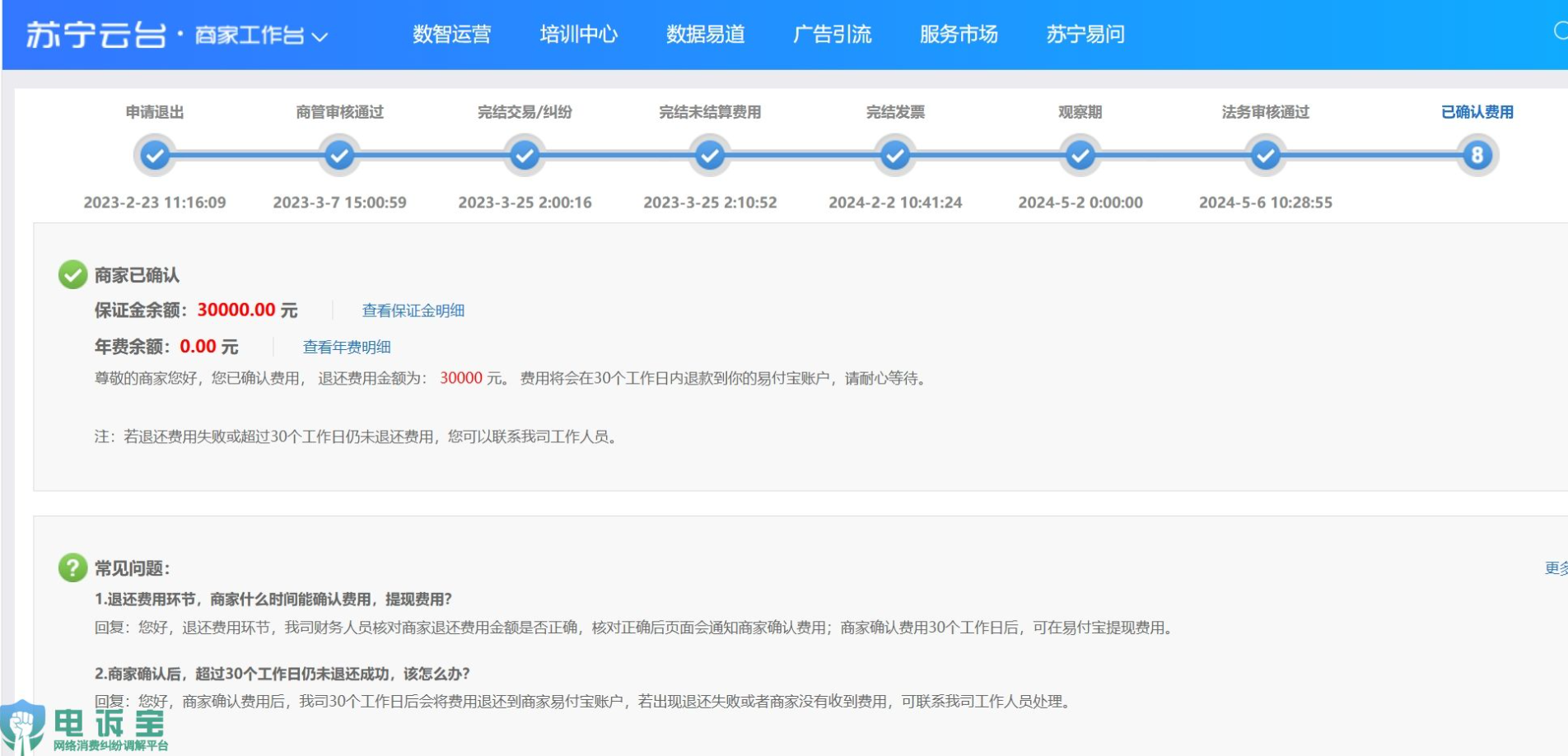
Task: Open the 数智运营 menu
Action: [451, 35]
